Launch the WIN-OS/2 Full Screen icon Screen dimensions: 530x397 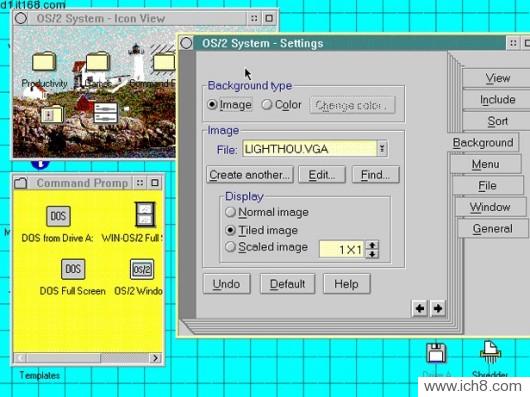(x=145, y=215)
